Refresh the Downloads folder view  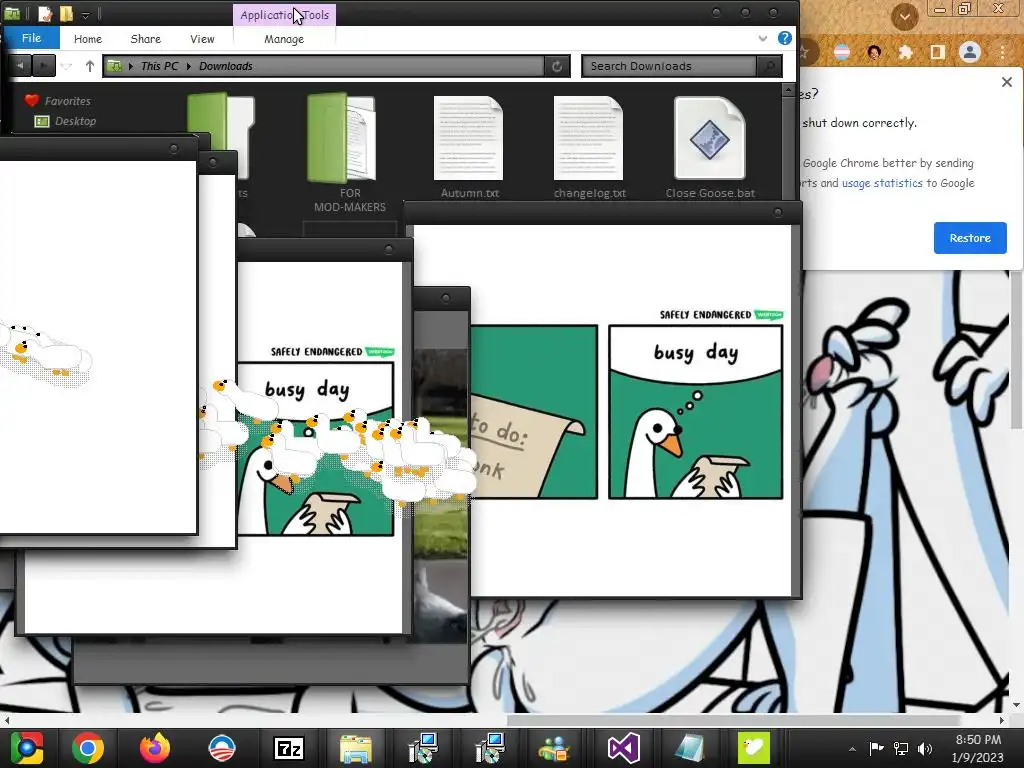557,66
